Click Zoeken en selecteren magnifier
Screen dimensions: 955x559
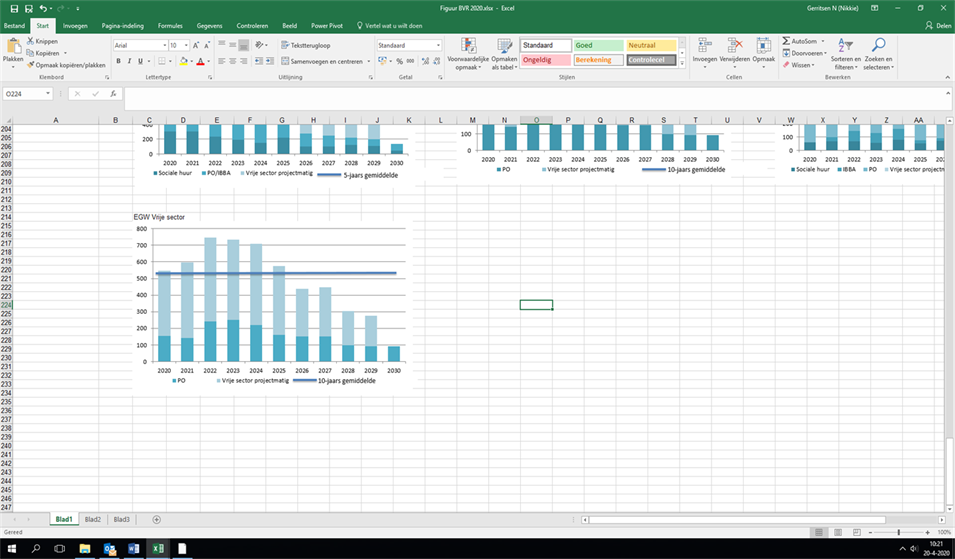coord(878,46)
